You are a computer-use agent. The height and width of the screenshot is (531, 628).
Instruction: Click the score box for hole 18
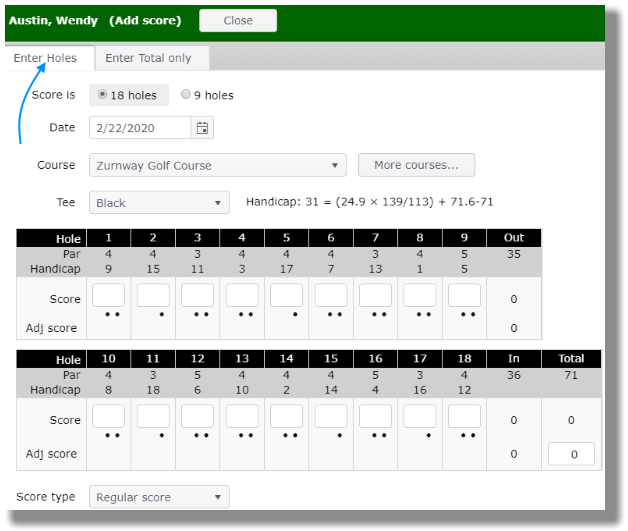[464, 416]
